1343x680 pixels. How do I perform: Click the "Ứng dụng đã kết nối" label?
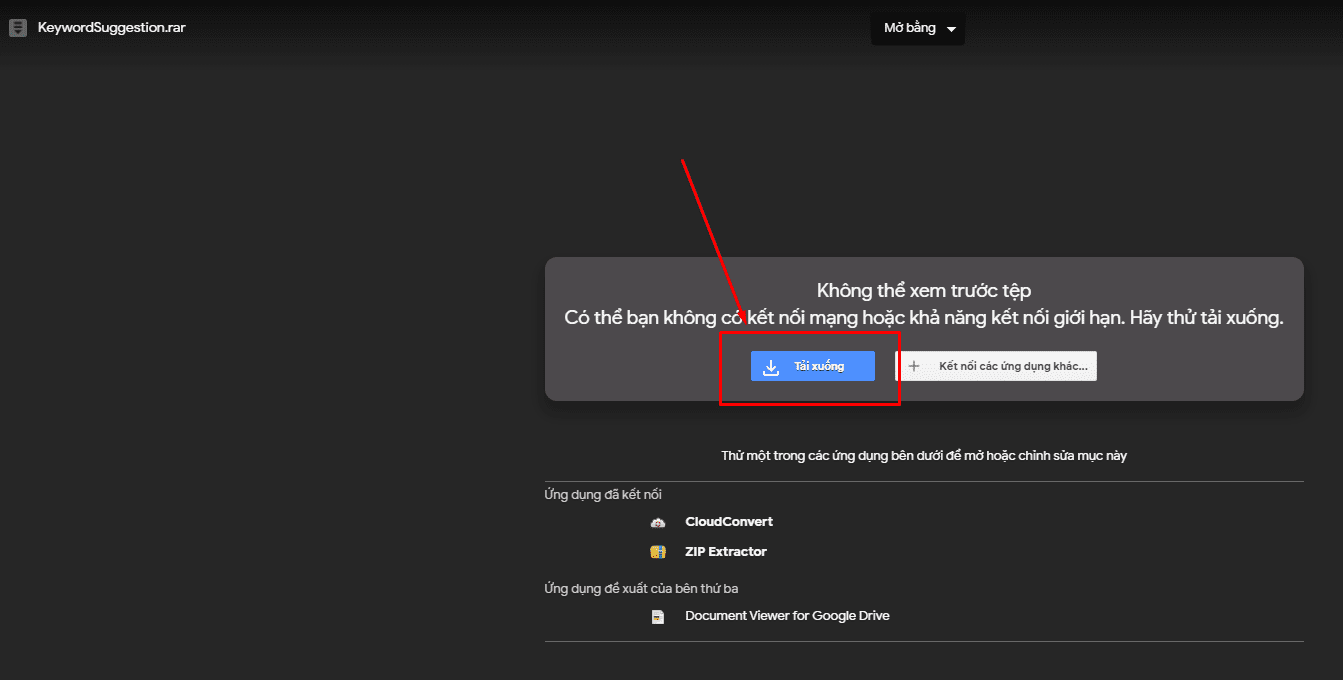click(x=603, y=495)
